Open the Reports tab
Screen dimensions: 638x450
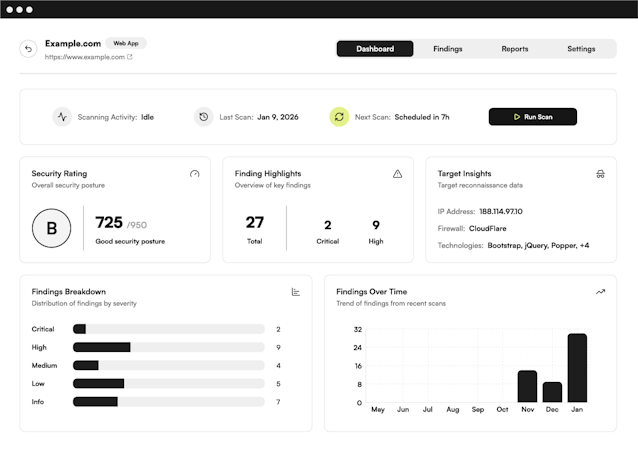[515, 49]
